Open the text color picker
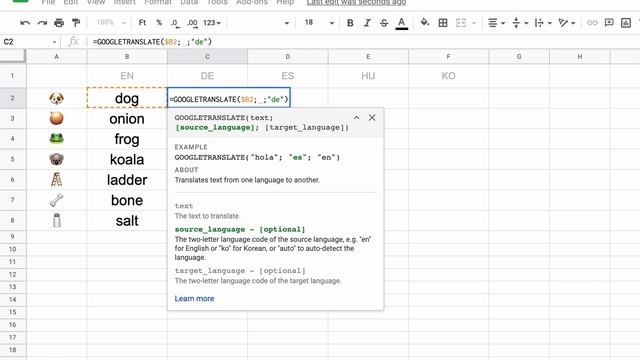The height and width of the screenshot is (360, 640). pyautogui.click(x=402, y=23)
